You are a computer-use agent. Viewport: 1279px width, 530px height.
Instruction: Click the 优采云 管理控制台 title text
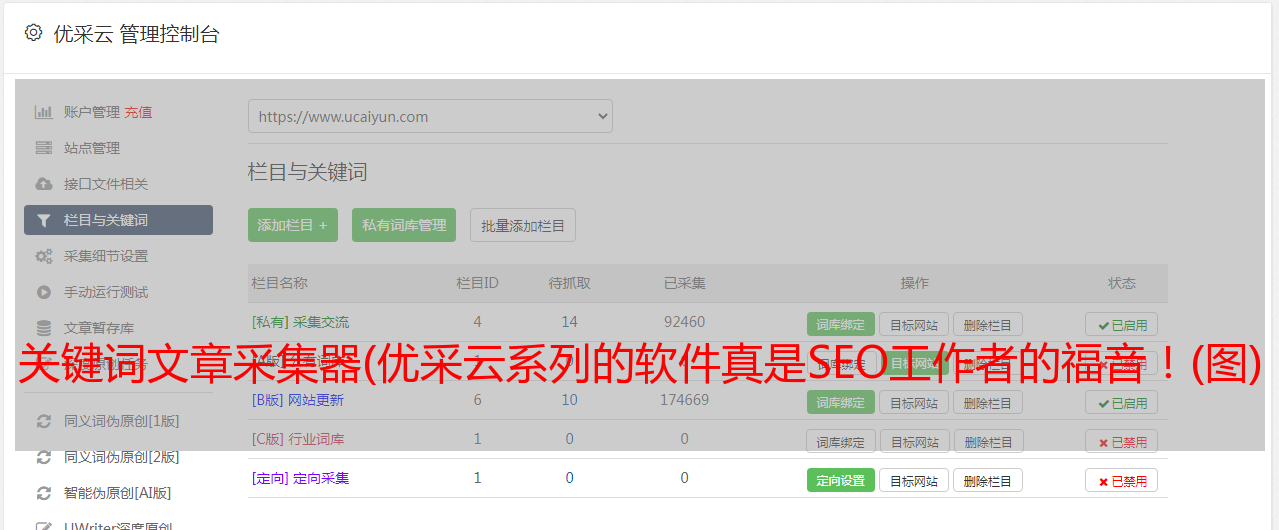[x=137, y=34]
